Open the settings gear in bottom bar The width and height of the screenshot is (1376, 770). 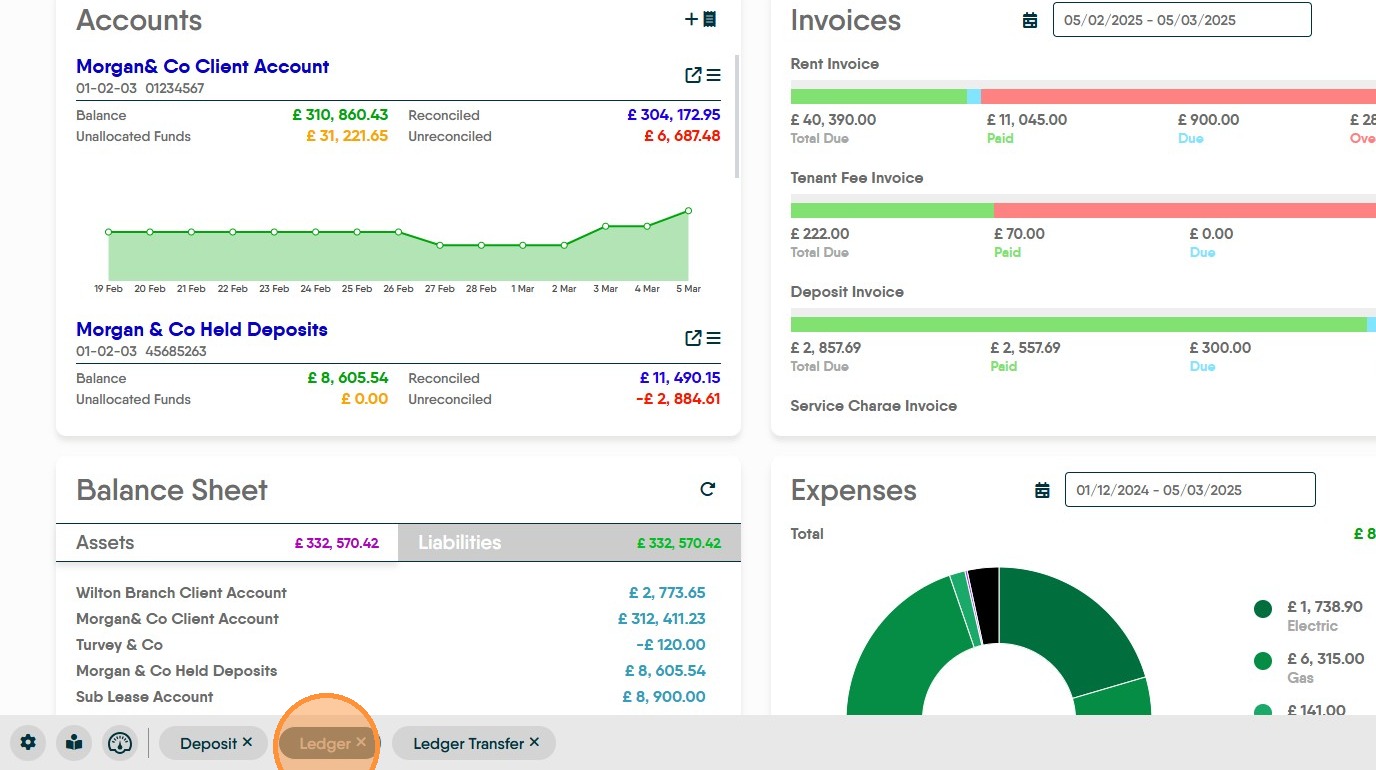coord(28,743)
